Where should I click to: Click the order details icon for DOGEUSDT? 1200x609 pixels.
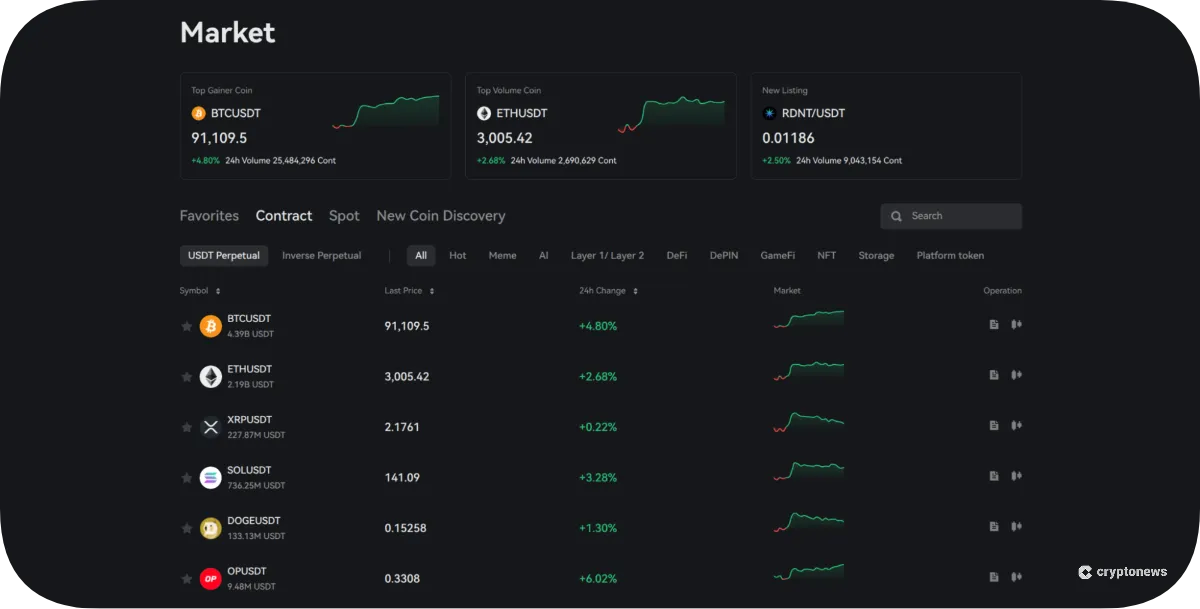[x=993, y=527]
